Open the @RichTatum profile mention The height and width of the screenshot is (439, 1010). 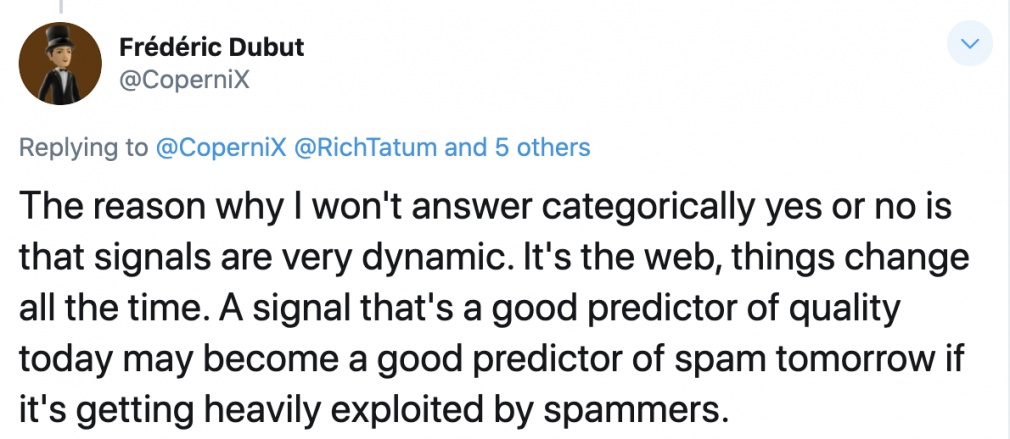click(365, 147)
